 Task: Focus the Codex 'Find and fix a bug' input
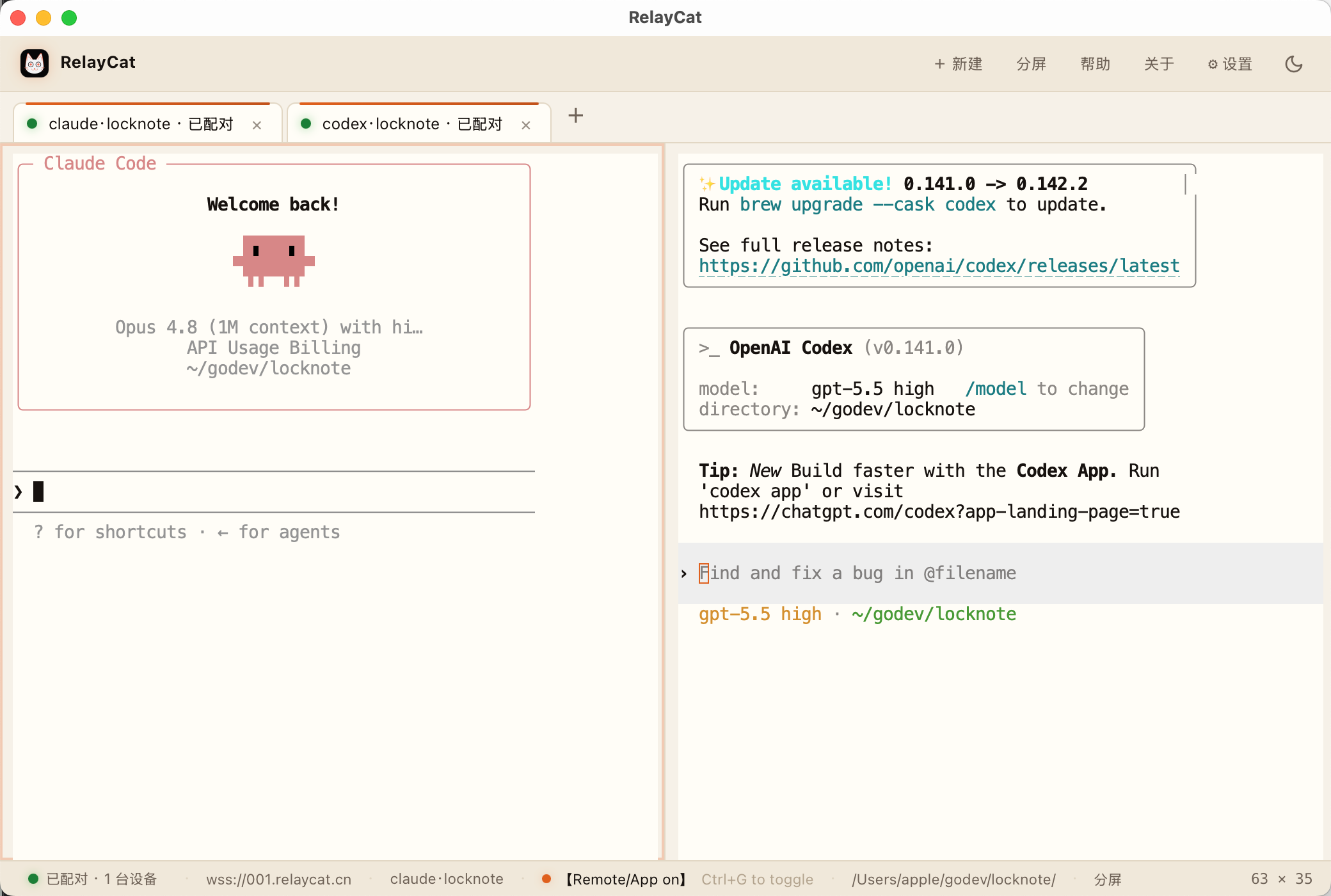click(1001, 573)
